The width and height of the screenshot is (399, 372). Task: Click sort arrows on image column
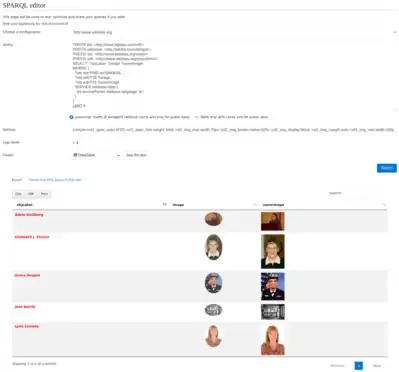click(255, 205)
